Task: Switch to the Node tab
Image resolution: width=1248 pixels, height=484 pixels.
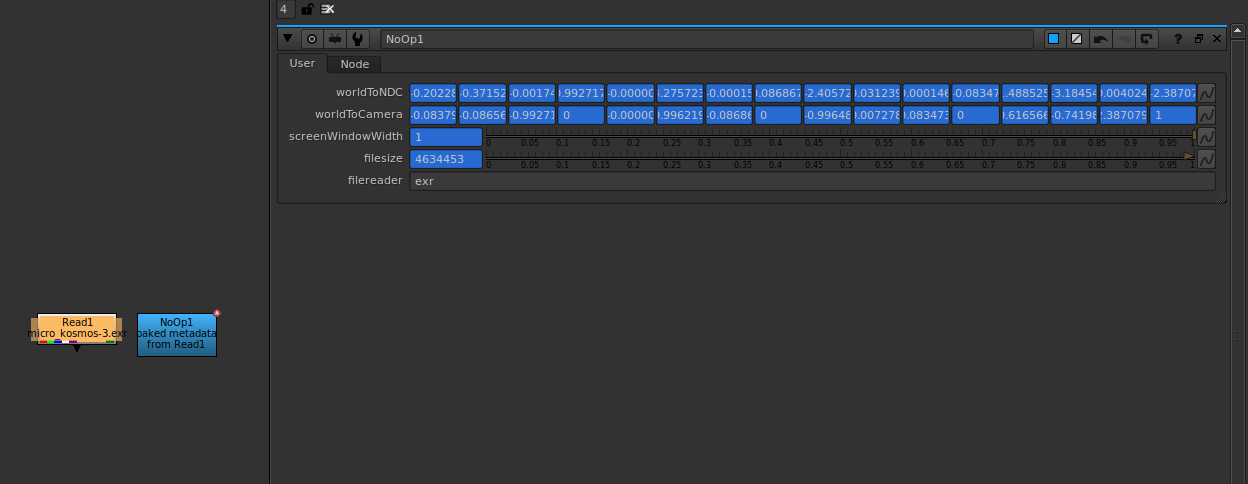Action: (x=354, y=64)
